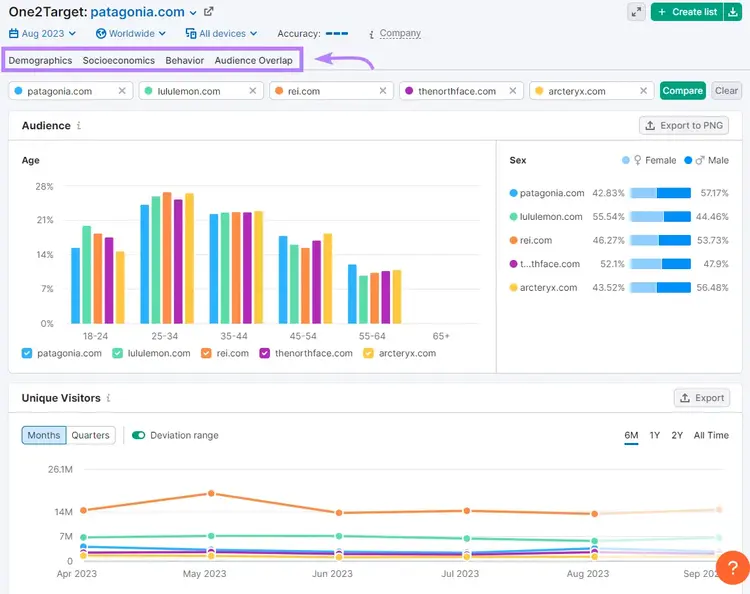The width and height of the screenshot is (750, 594).
Task: Click the orange help question mark bubble
Action: [x=733, y=568]
